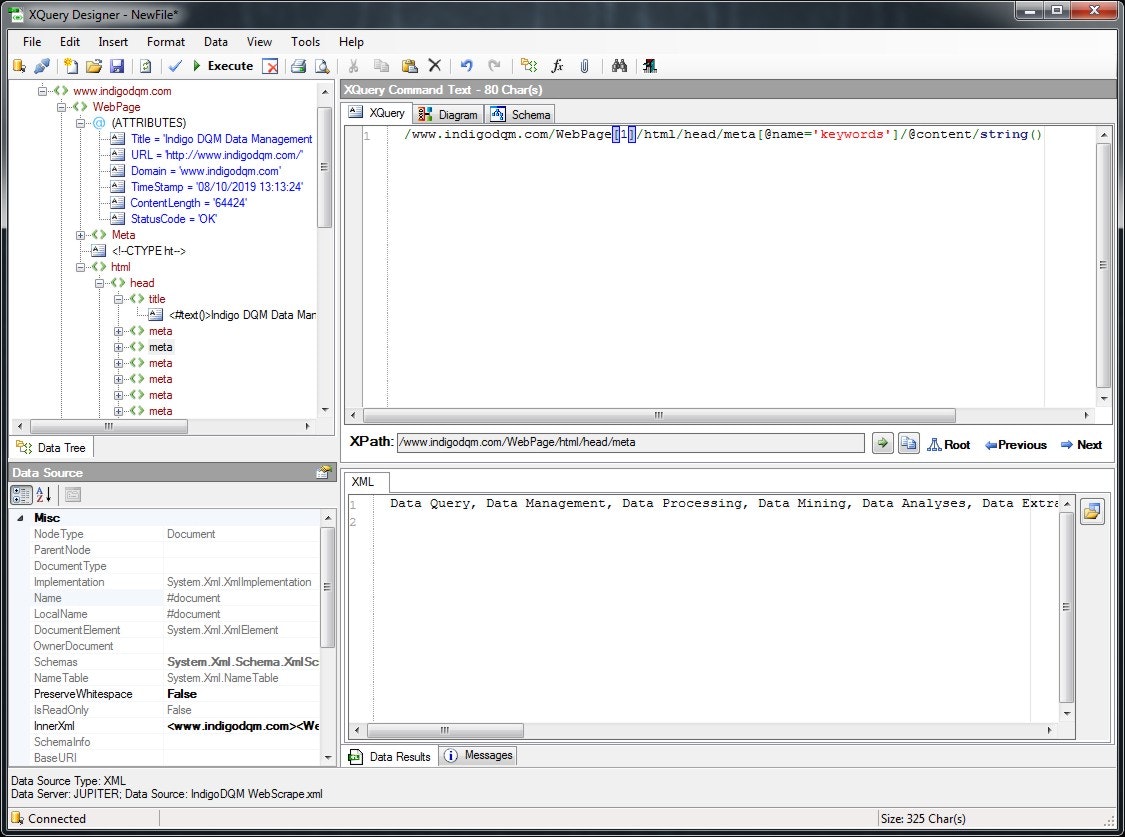Switch to alphabetical sorting in Data Source panel

tap(42, 494)
